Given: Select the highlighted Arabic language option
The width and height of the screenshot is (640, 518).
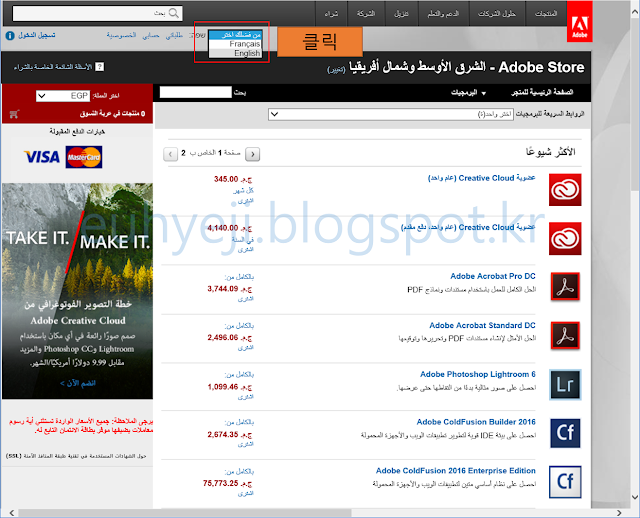Looking at the screenshot, I should click(235, 35).
